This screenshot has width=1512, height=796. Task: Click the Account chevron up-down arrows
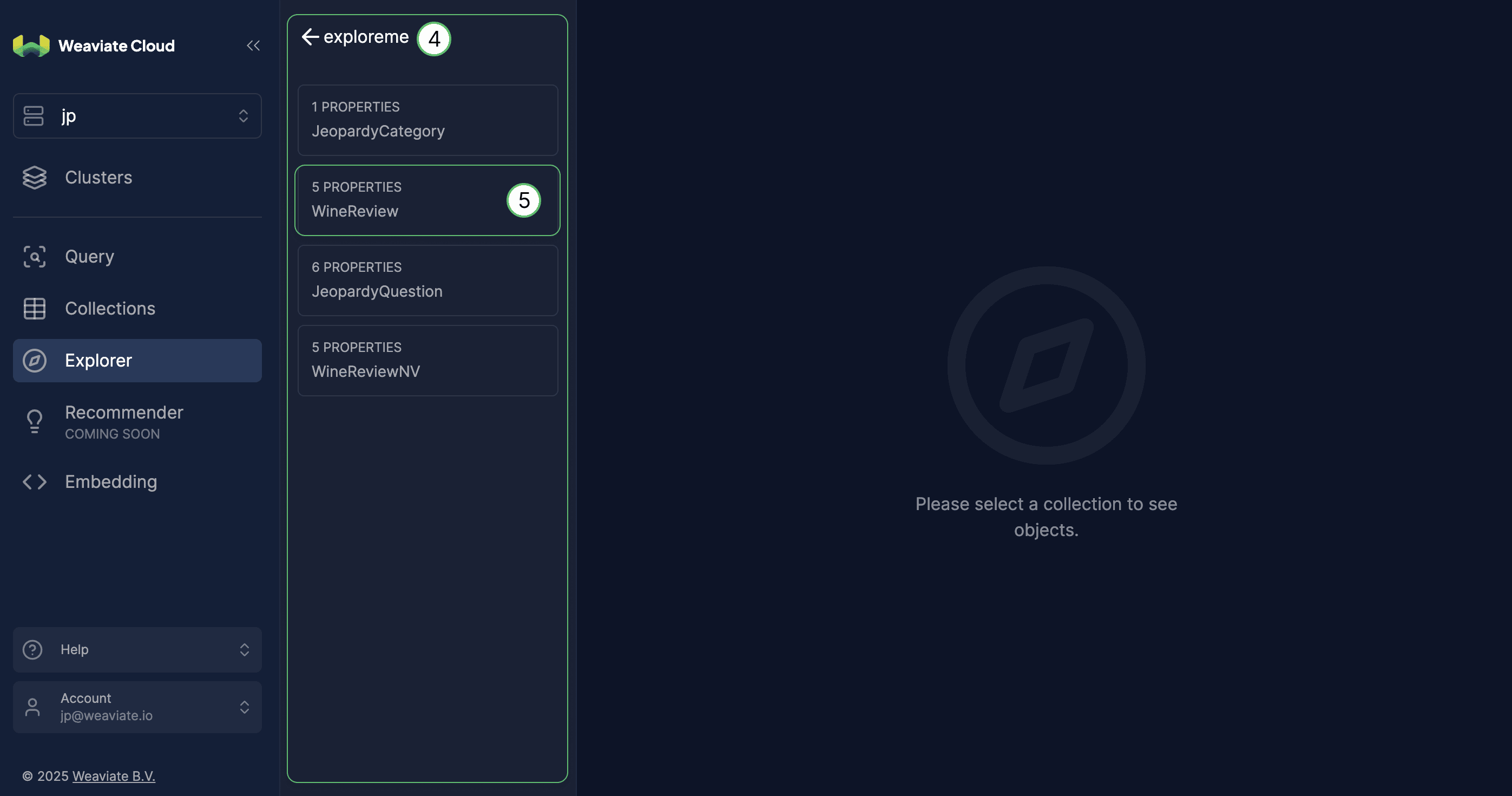pos(244,707)
